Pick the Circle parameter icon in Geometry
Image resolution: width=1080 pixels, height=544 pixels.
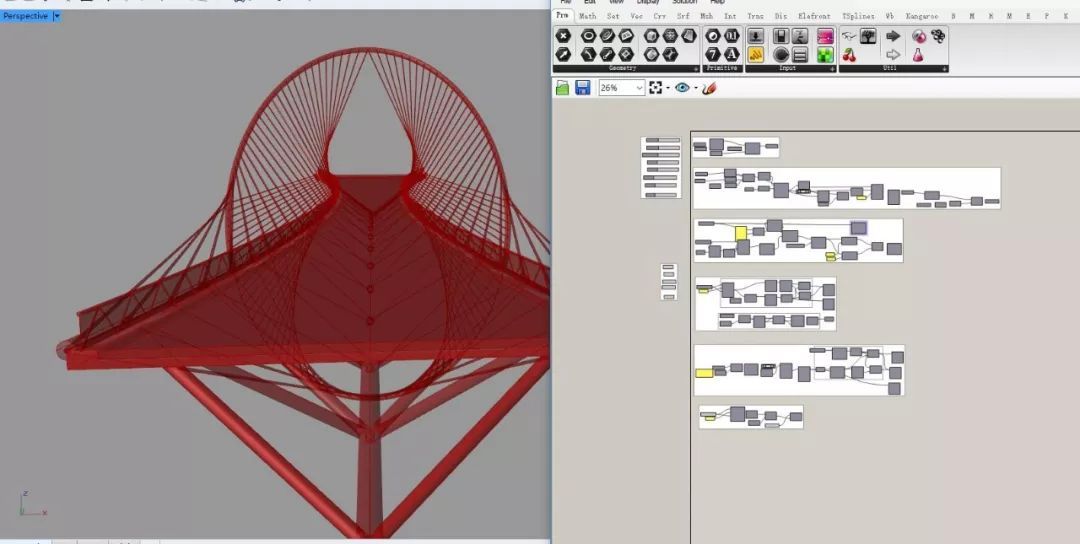coord(588,36)
